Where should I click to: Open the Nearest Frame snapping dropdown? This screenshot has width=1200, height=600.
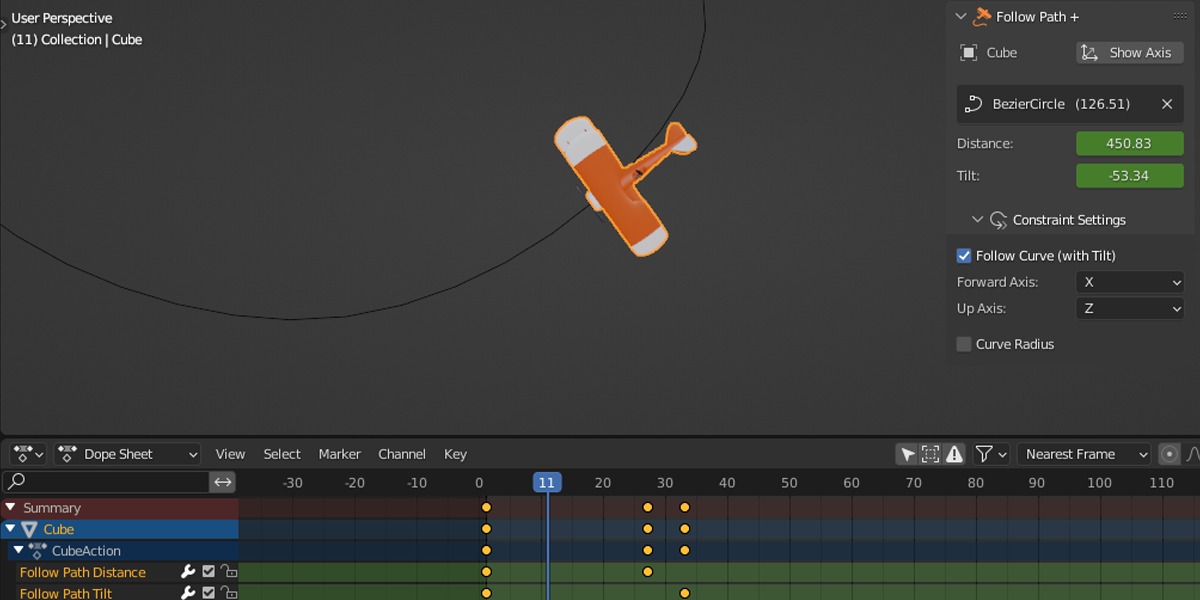(1084, 454)
